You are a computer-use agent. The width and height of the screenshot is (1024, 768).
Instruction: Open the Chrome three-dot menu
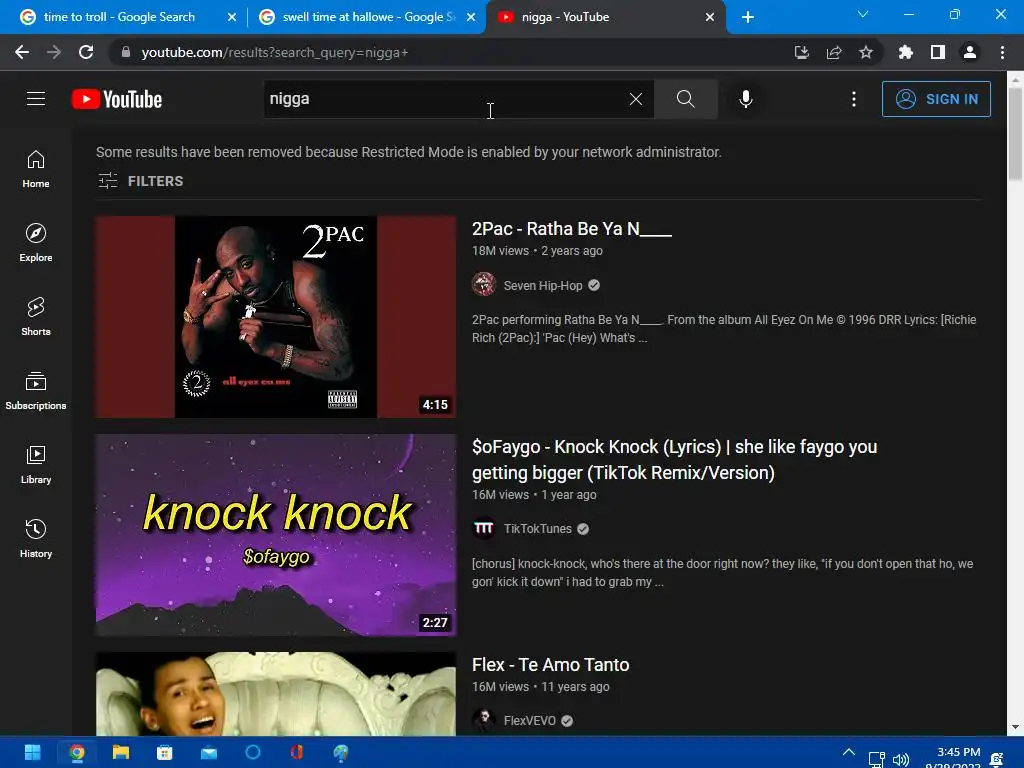(1002, 52)
